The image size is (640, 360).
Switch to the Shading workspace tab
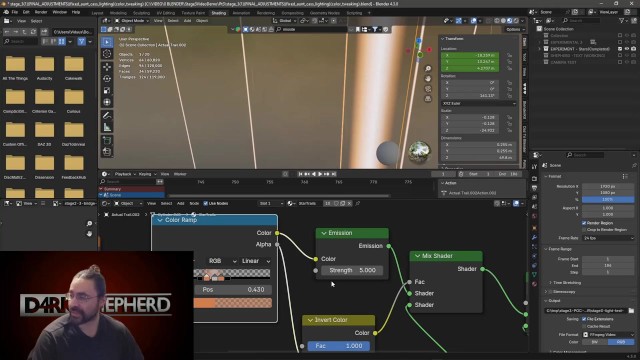(x=218, y=13)
